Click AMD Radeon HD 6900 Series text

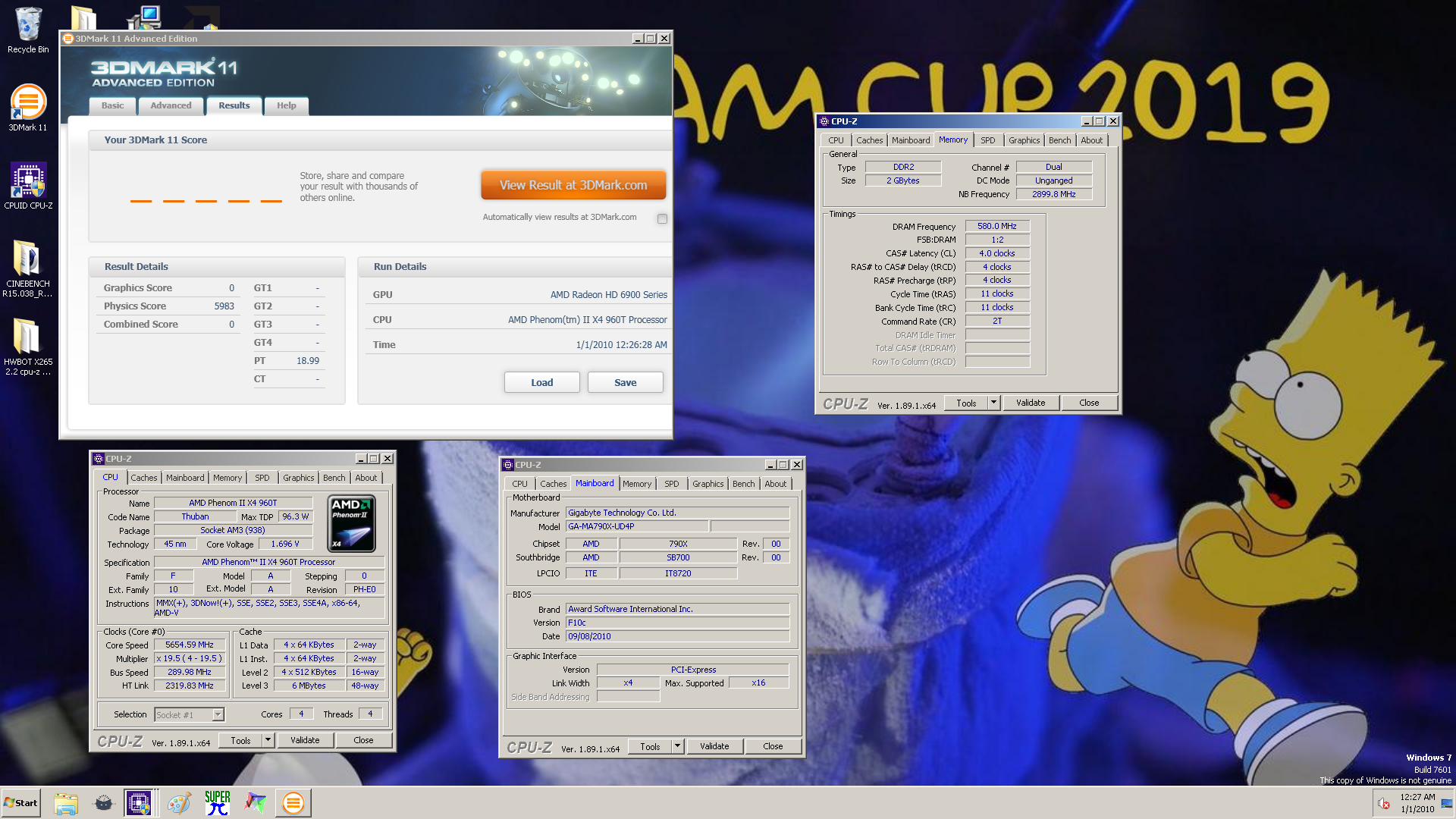tap(609, 294)
